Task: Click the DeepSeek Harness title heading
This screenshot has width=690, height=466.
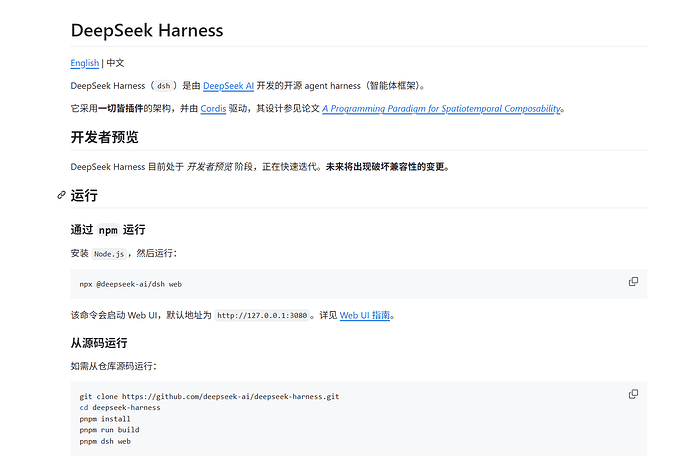Action: (x=147, y=30)
